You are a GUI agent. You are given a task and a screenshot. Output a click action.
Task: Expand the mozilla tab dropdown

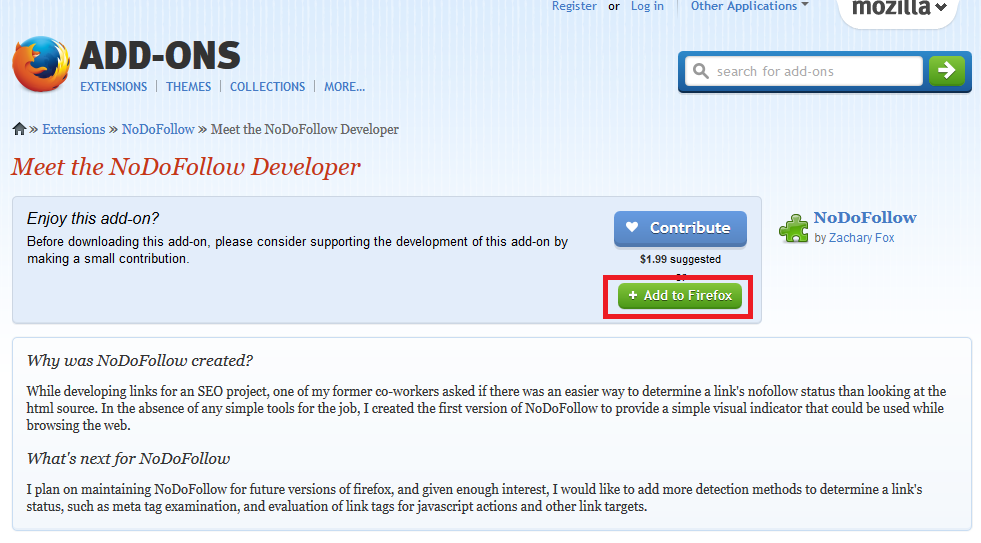point(899,8)
